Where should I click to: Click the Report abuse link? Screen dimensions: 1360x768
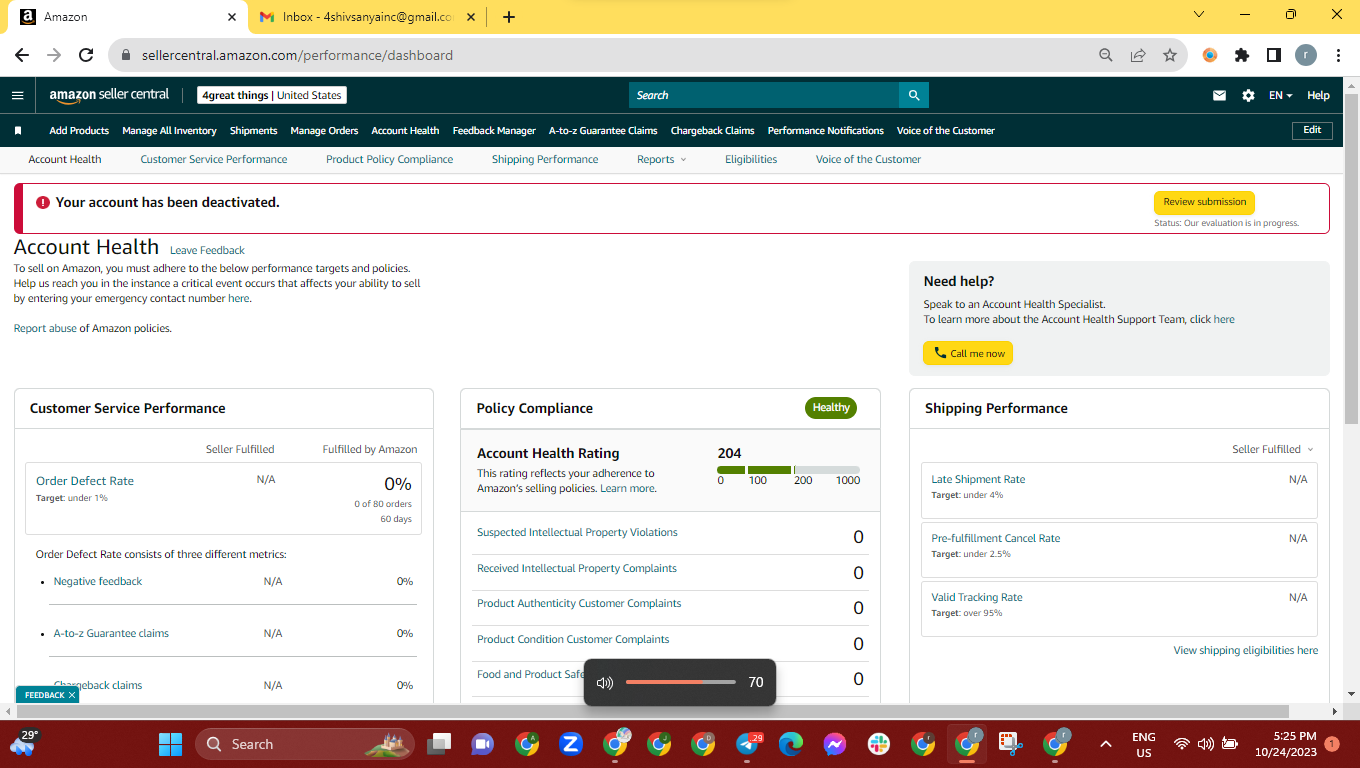click(x=45, y=328)
